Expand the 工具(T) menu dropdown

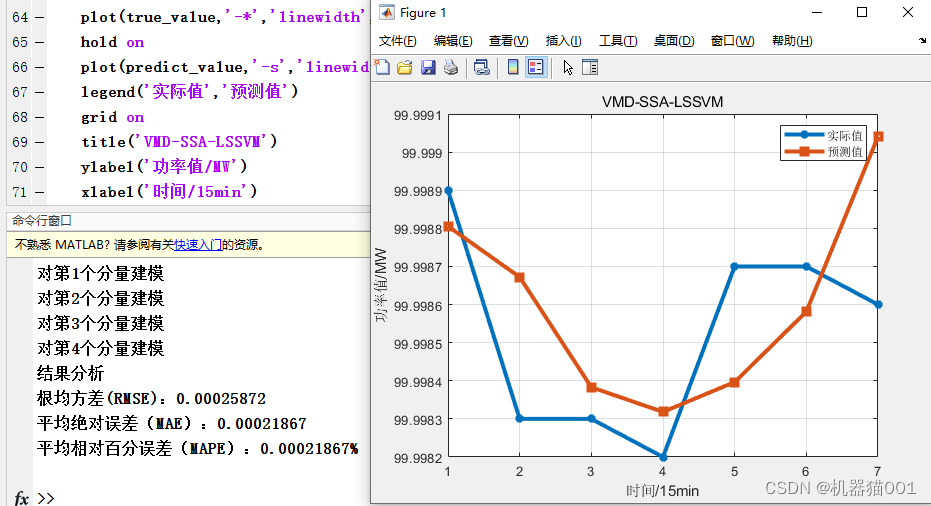pos(617,41)
